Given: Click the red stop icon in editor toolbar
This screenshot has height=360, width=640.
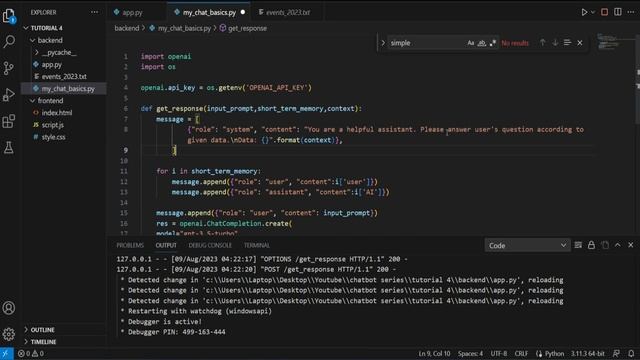Looking at the screenshot, I should 604,12.
